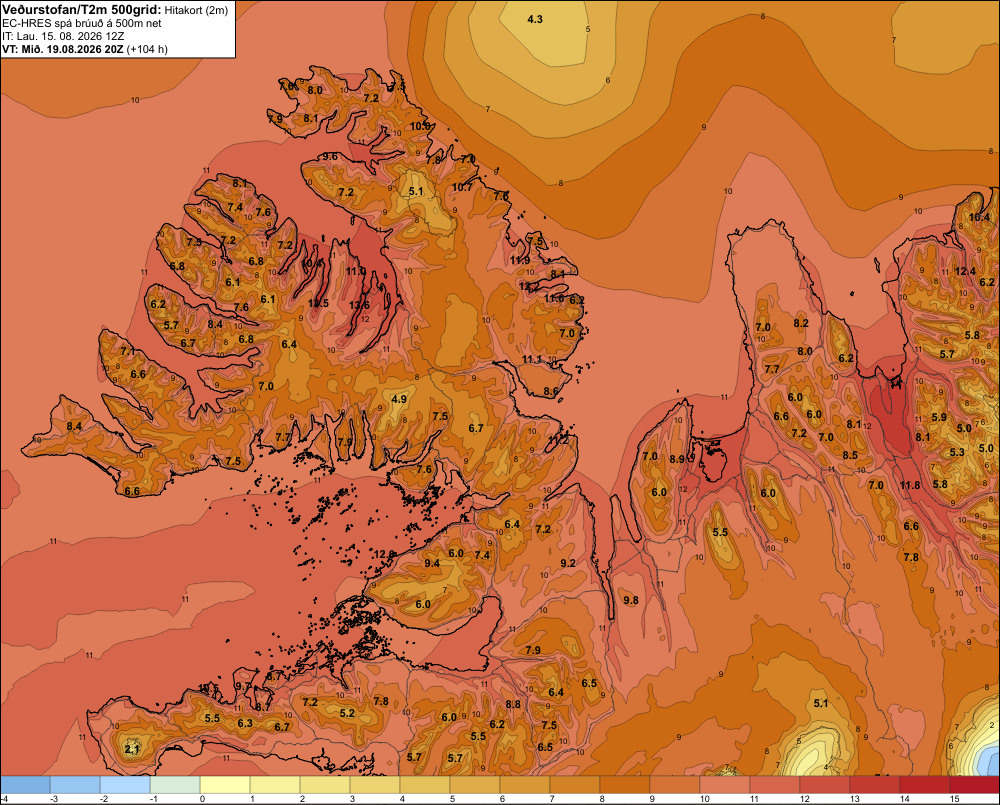The height and width of the screenshot is (805, 1000).
Task: Select the 11.8 temperature label
Action: tap(910, 485)
